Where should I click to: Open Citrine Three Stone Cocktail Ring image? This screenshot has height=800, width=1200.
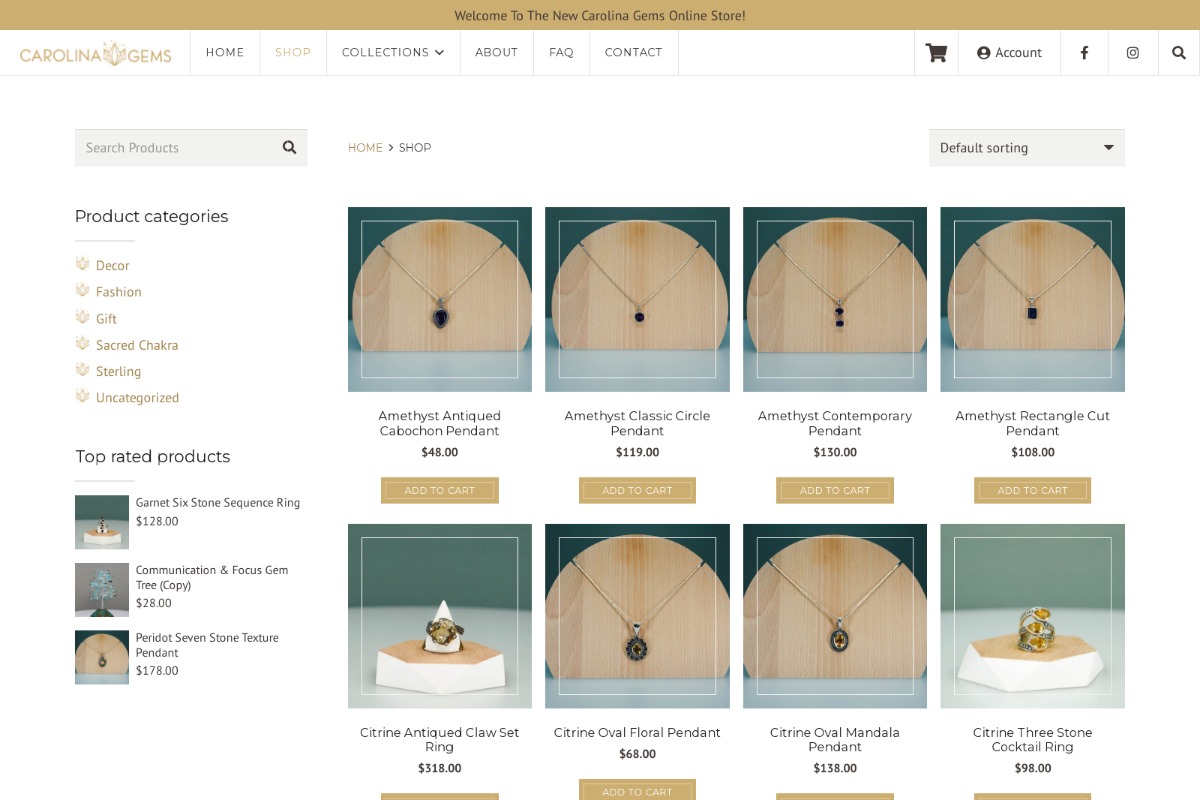coord(1032,616)
